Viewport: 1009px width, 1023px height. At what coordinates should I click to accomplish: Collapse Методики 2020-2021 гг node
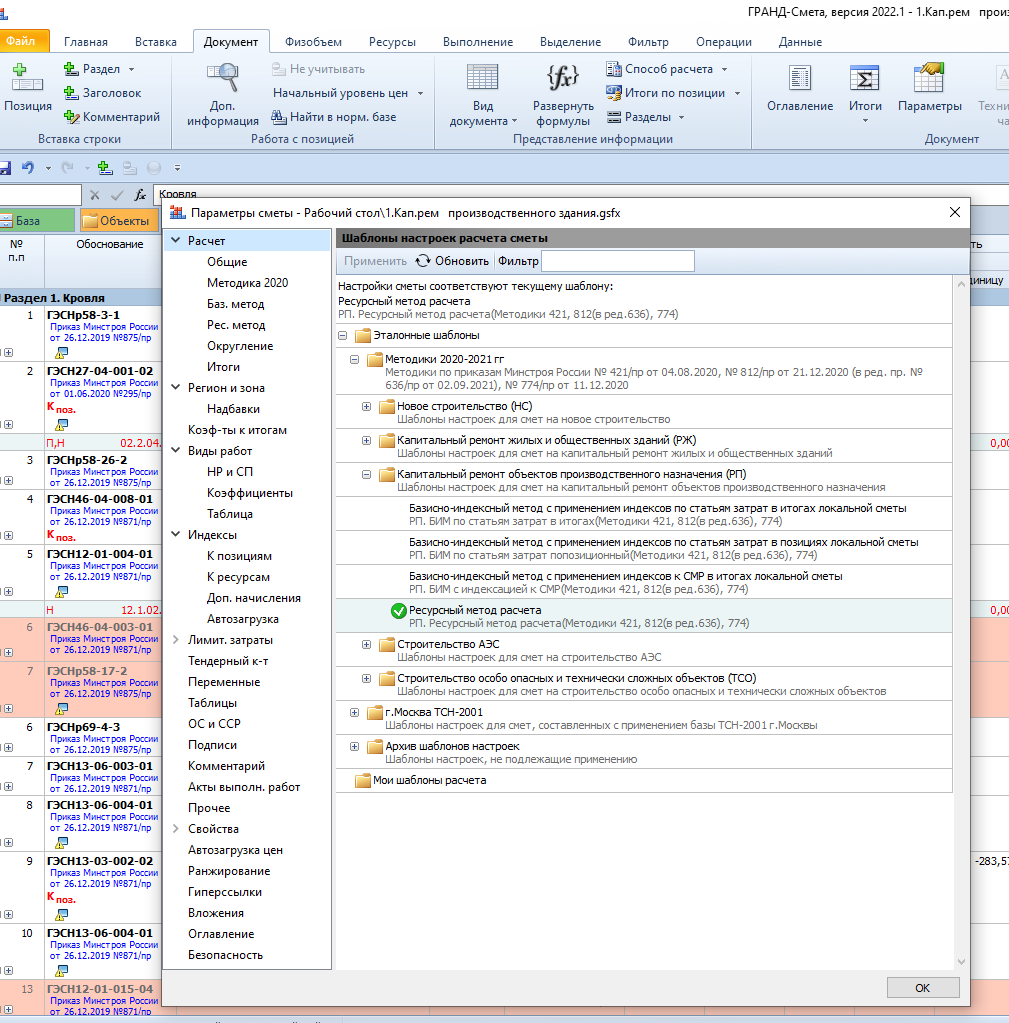354,359
